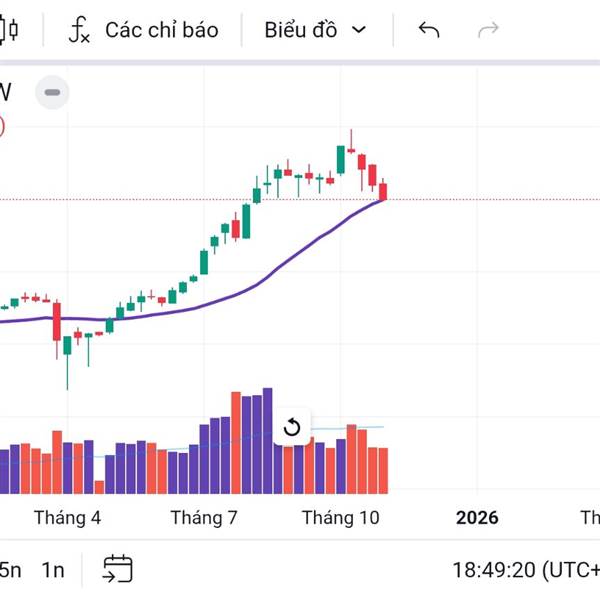Click the red dotted current price line
The height and width of the screenshot is (600, 600).
pyautogui.click(x=480, y=200)
